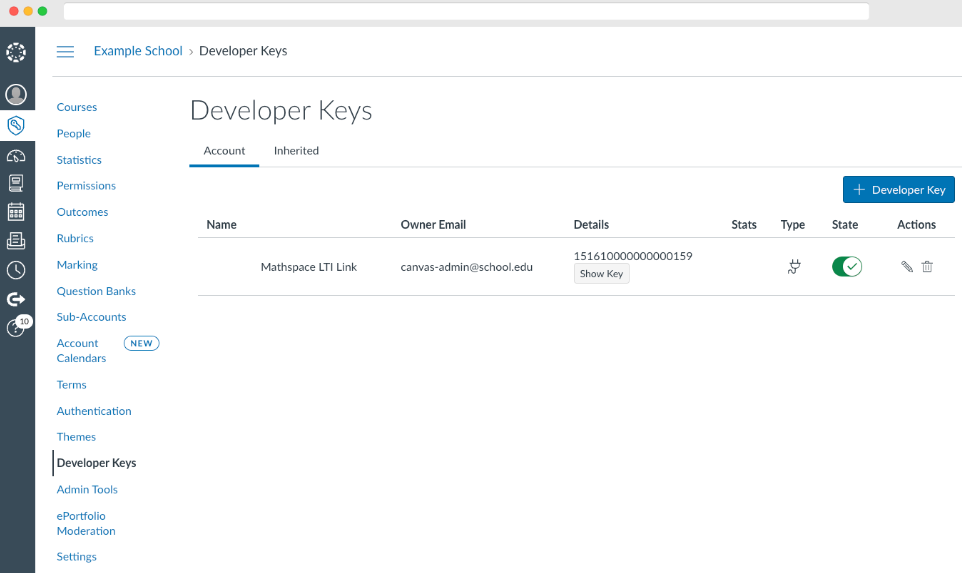Open the Calendar icon in sidebar
Screen dimensions: 962x573
pos(16,212)
